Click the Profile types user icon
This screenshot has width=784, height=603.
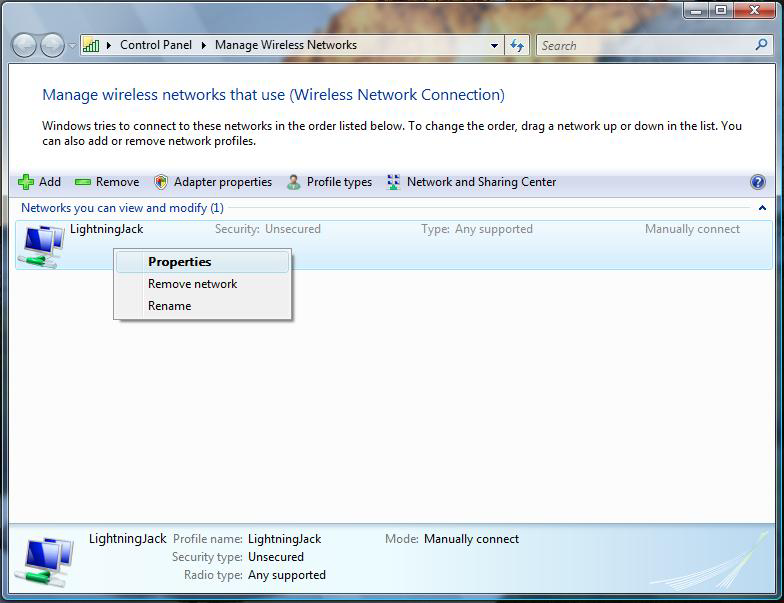click(294, 182)
